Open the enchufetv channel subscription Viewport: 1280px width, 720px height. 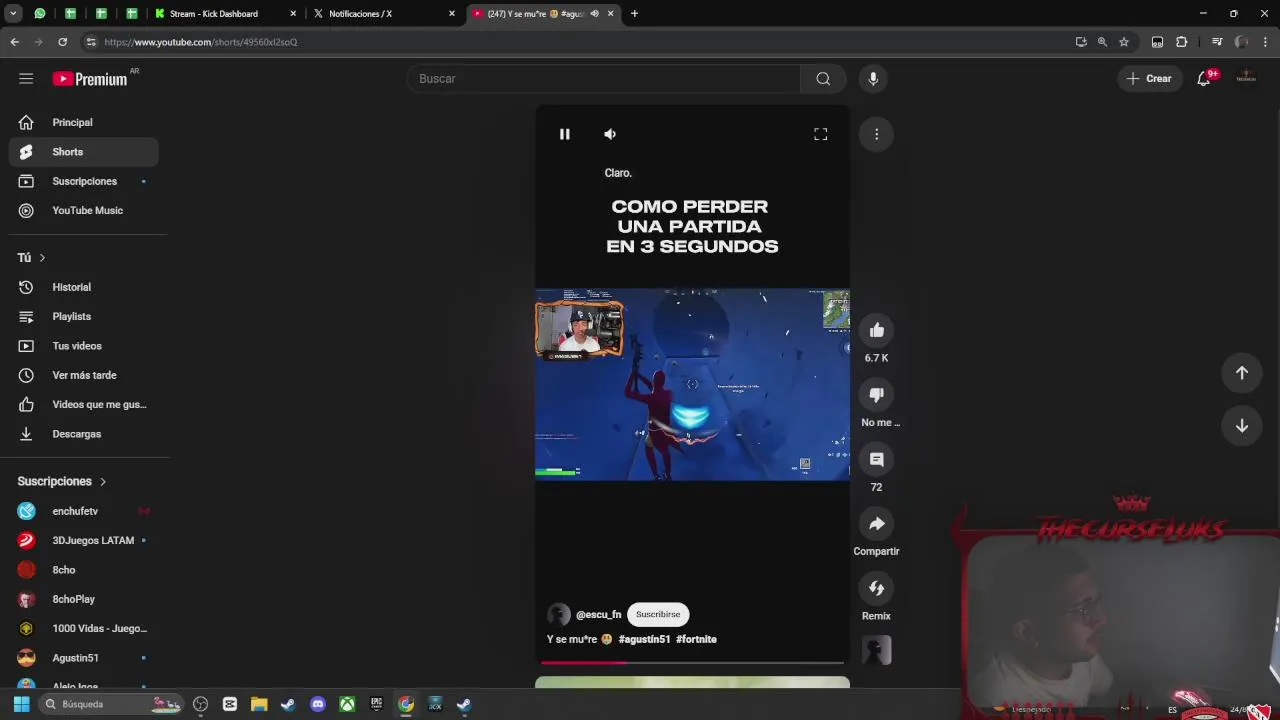pyautogui.click(x=84, y=511)
